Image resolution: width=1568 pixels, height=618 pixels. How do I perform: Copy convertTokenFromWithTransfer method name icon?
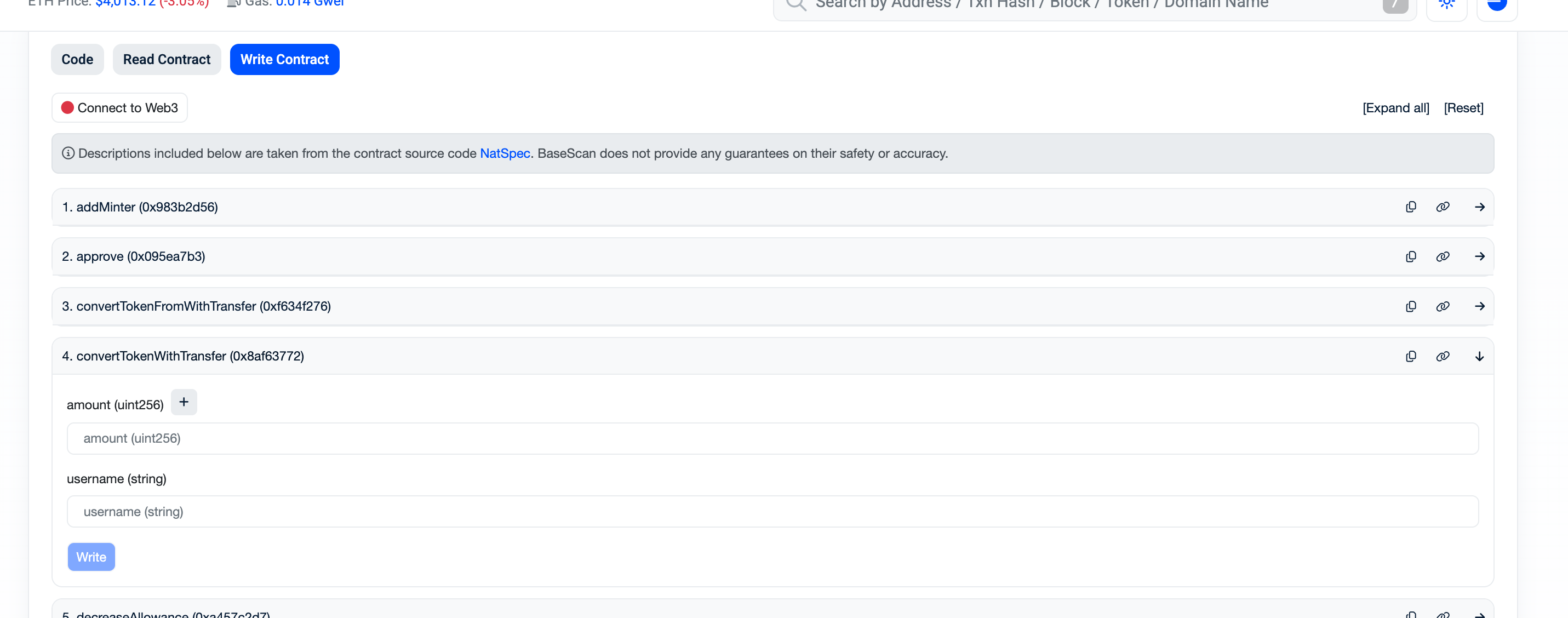[x=1410, y=306]
